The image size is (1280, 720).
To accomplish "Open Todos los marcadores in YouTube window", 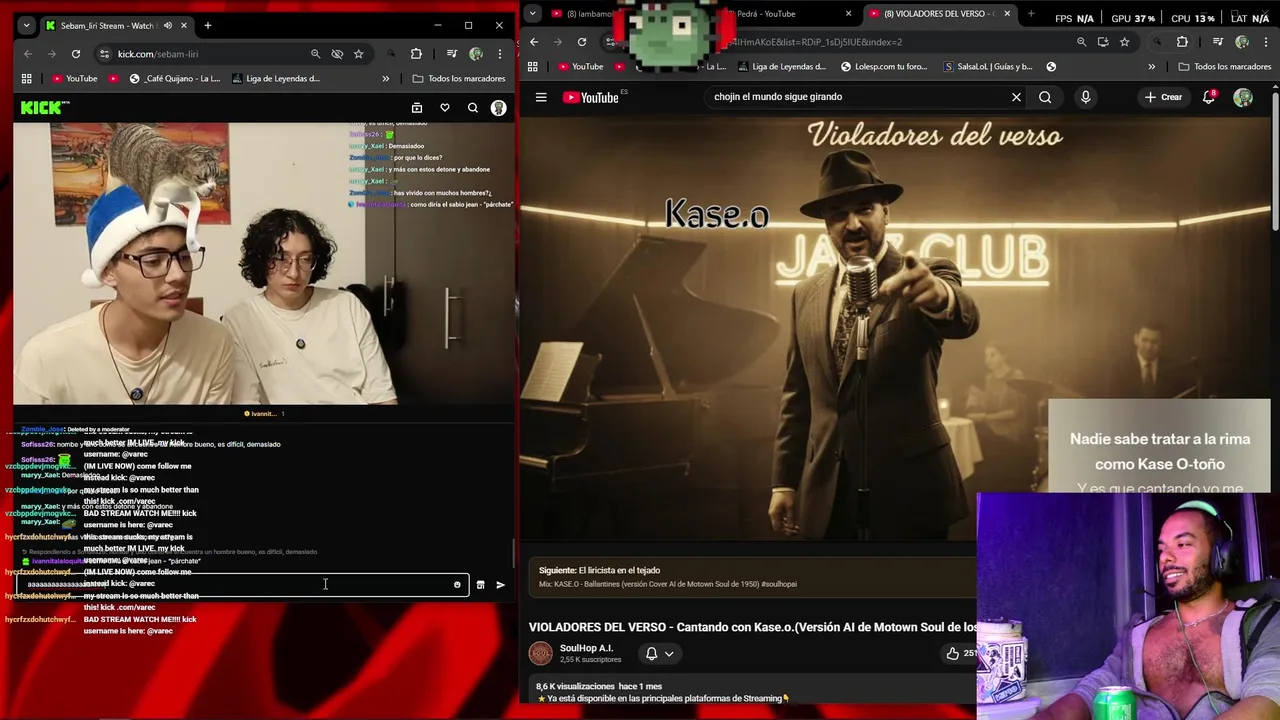I will coord(1224,67).
